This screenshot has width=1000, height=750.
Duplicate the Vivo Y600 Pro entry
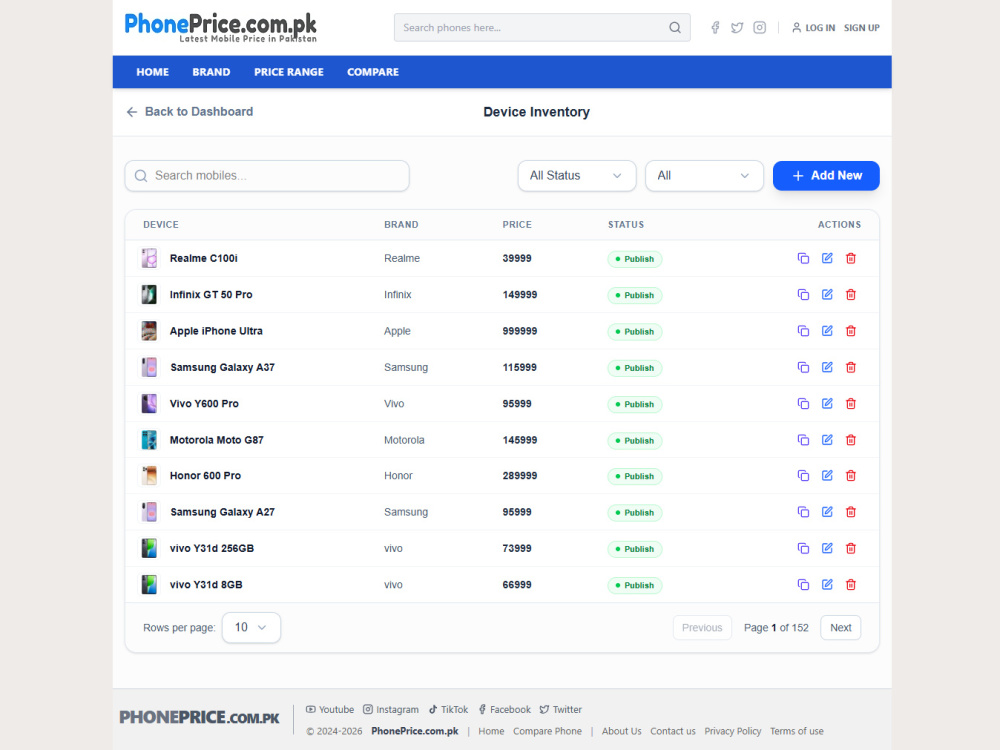803,404
